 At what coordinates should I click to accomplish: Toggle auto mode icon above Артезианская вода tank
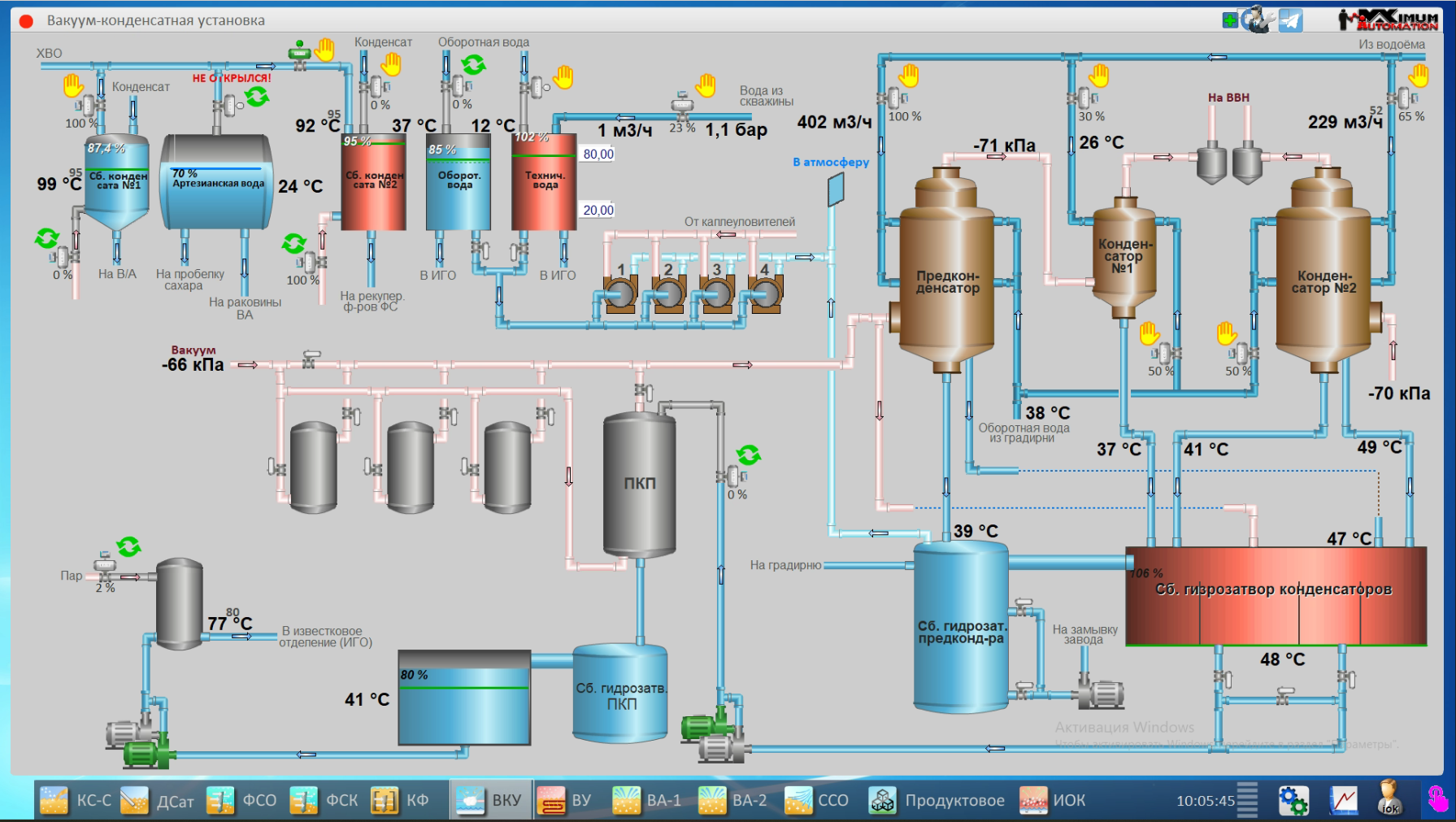coord(257,98)
